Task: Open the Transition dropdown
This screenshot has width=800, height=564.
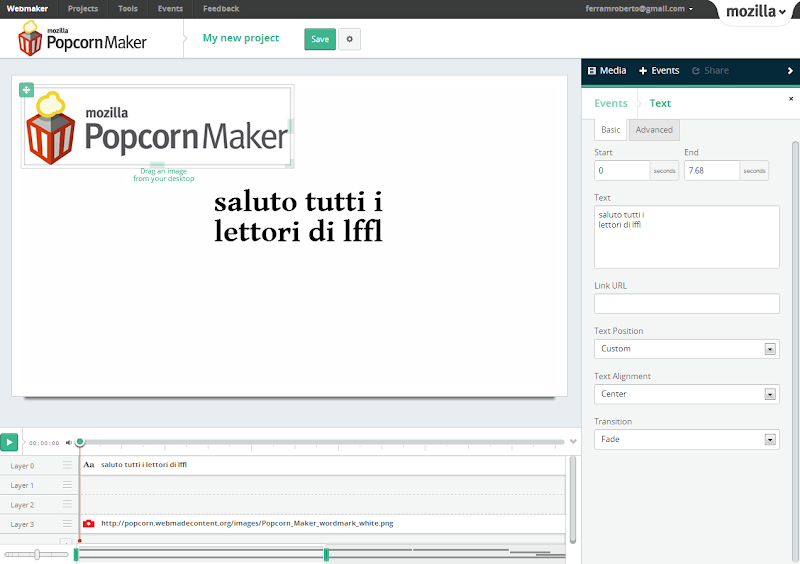Action: [687, 439]
